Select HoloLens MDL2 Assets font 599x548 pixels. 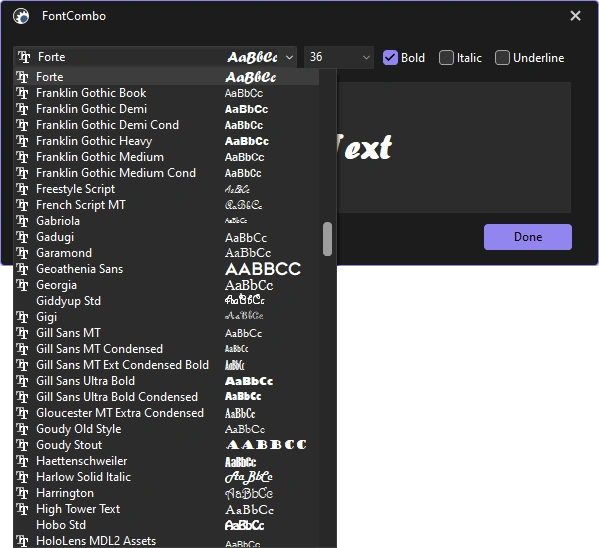click(167, 541)
